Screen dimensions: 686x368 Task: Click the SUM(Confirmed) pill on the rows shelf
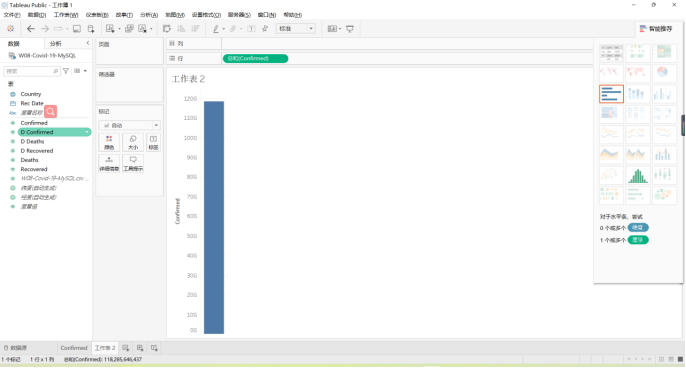point(256,58)
